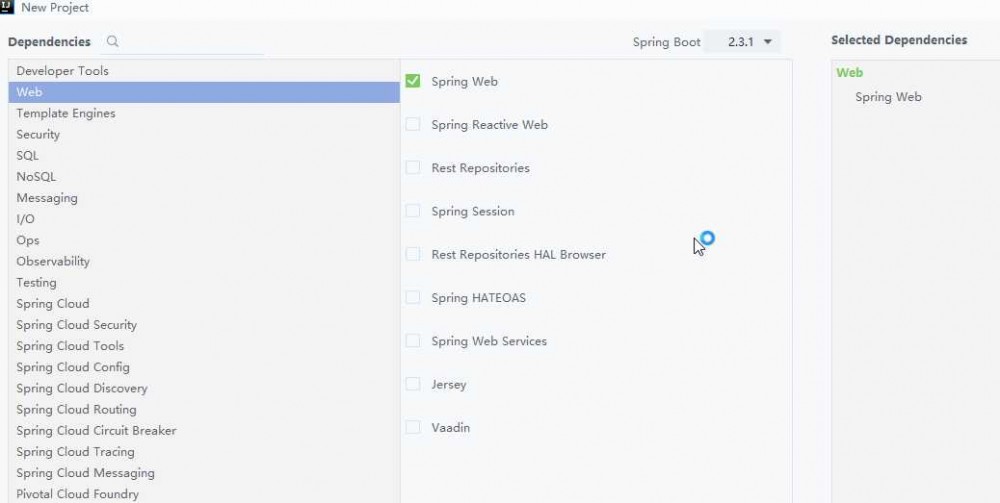Viewport: 1000px width, 503px height.
Task: Tick the Jersey dependency checkbox
Action: click(x=413, y=384)
